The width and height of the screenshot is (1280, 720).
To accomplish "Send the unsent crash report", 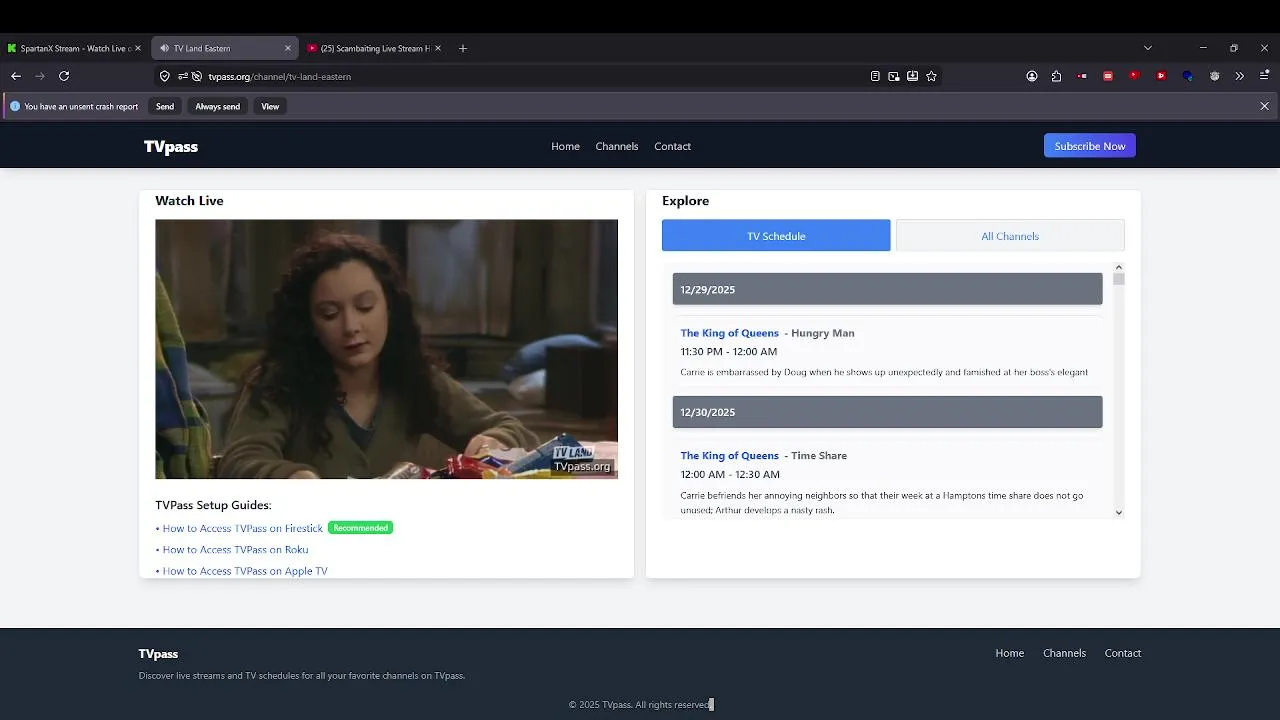I will click(165, 106).
